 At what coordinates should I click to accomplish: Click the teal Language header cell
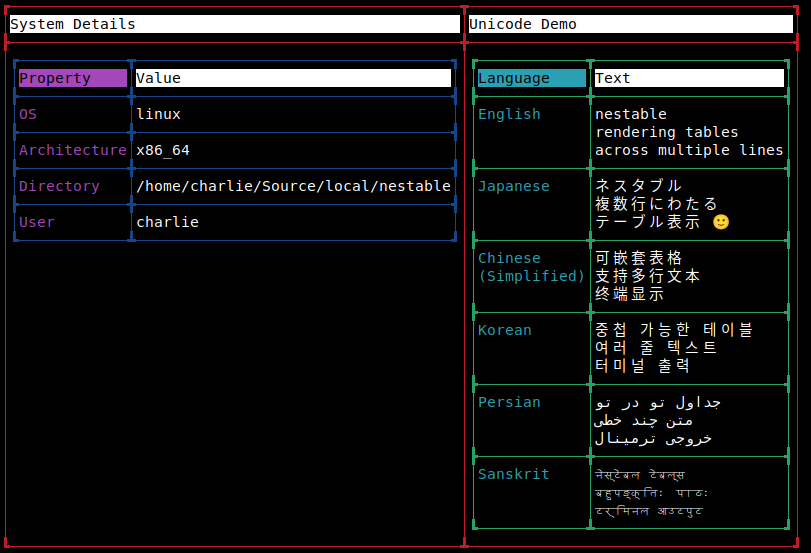point(532,78)
